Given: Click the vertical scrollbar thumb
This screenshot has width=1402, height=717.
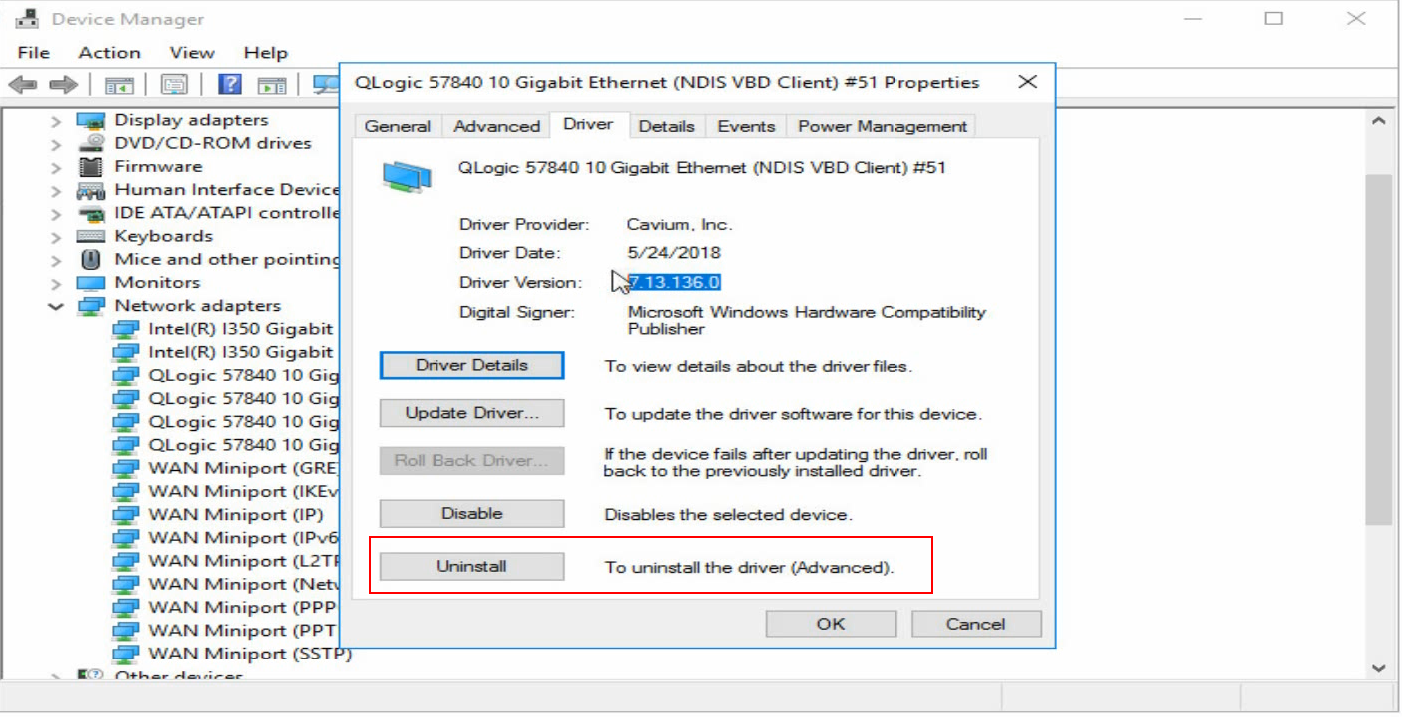Looking at the screenshot, I should pyautogui.click(x=1379, y=348).
